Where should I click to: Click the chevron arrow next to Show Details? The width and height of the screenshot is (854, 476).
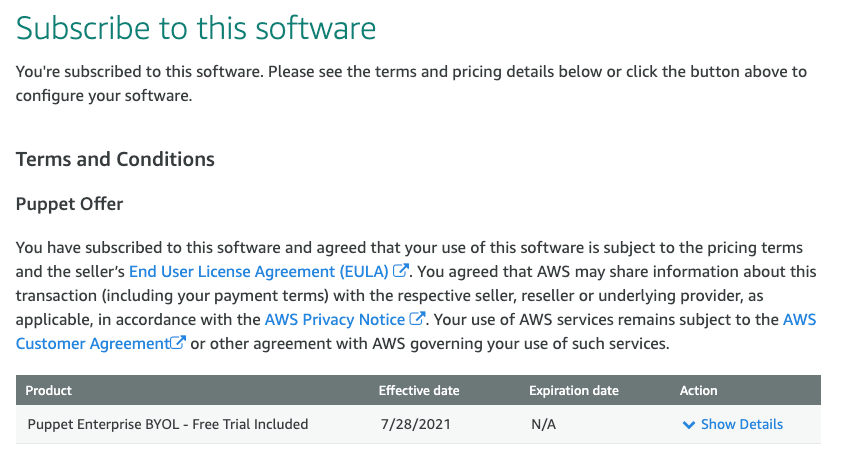click(x=689, y=425)
